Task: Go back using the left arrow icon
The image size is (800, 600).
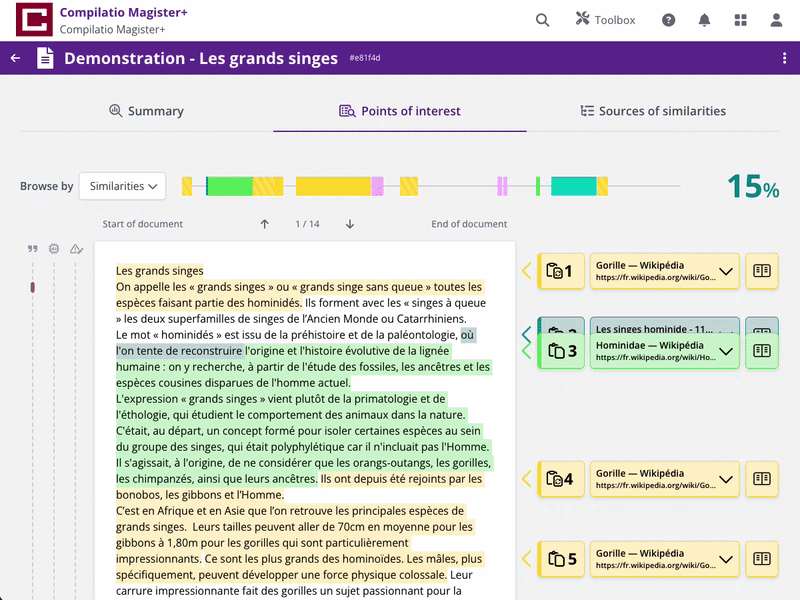Action: coord(15,58)
